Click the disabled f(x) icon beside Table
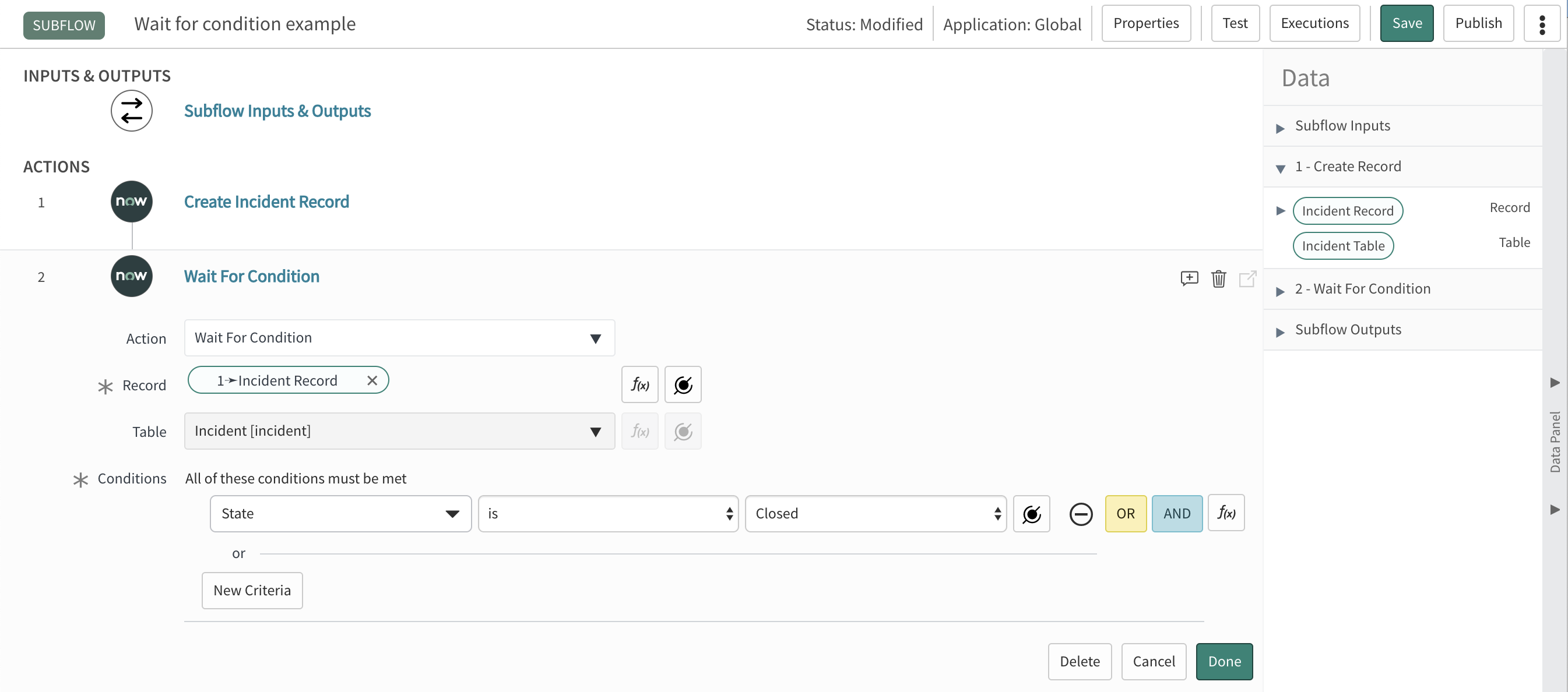This screenshot has height=692, width=1568. [x=640, y=431]
